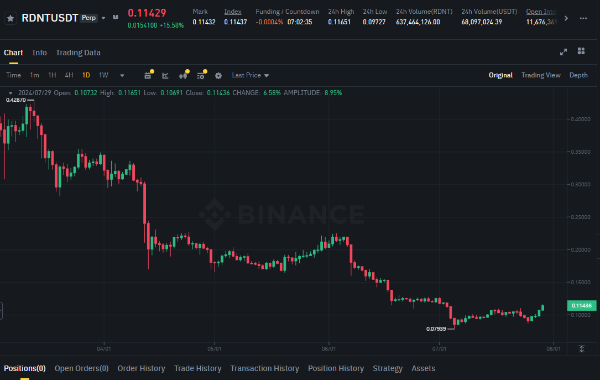
Task: Open the Assets tab
Action: 423,368
